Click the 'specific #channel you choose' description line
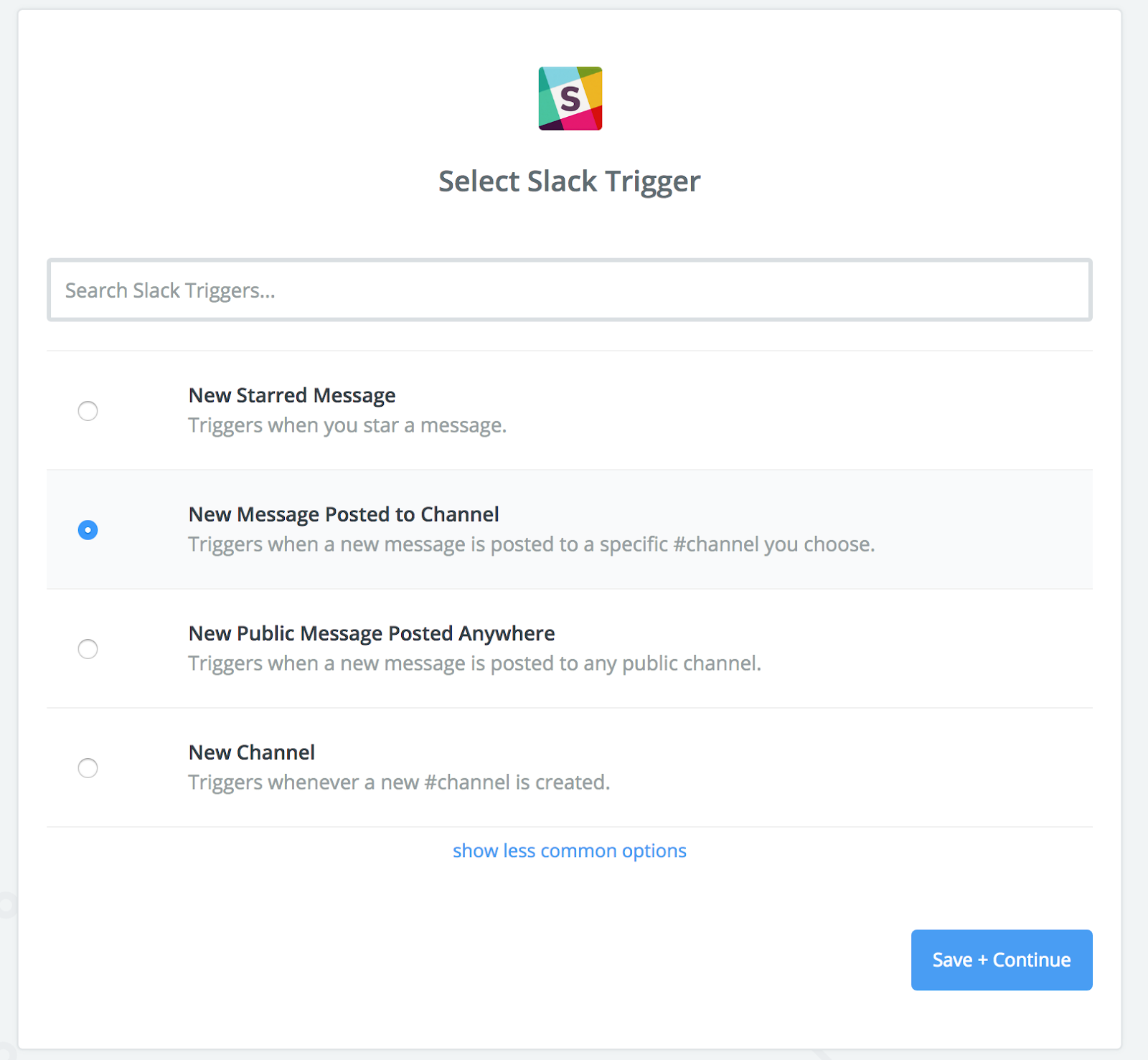The height and width of the screenshot is (1060, 1148). click(532, 544)
